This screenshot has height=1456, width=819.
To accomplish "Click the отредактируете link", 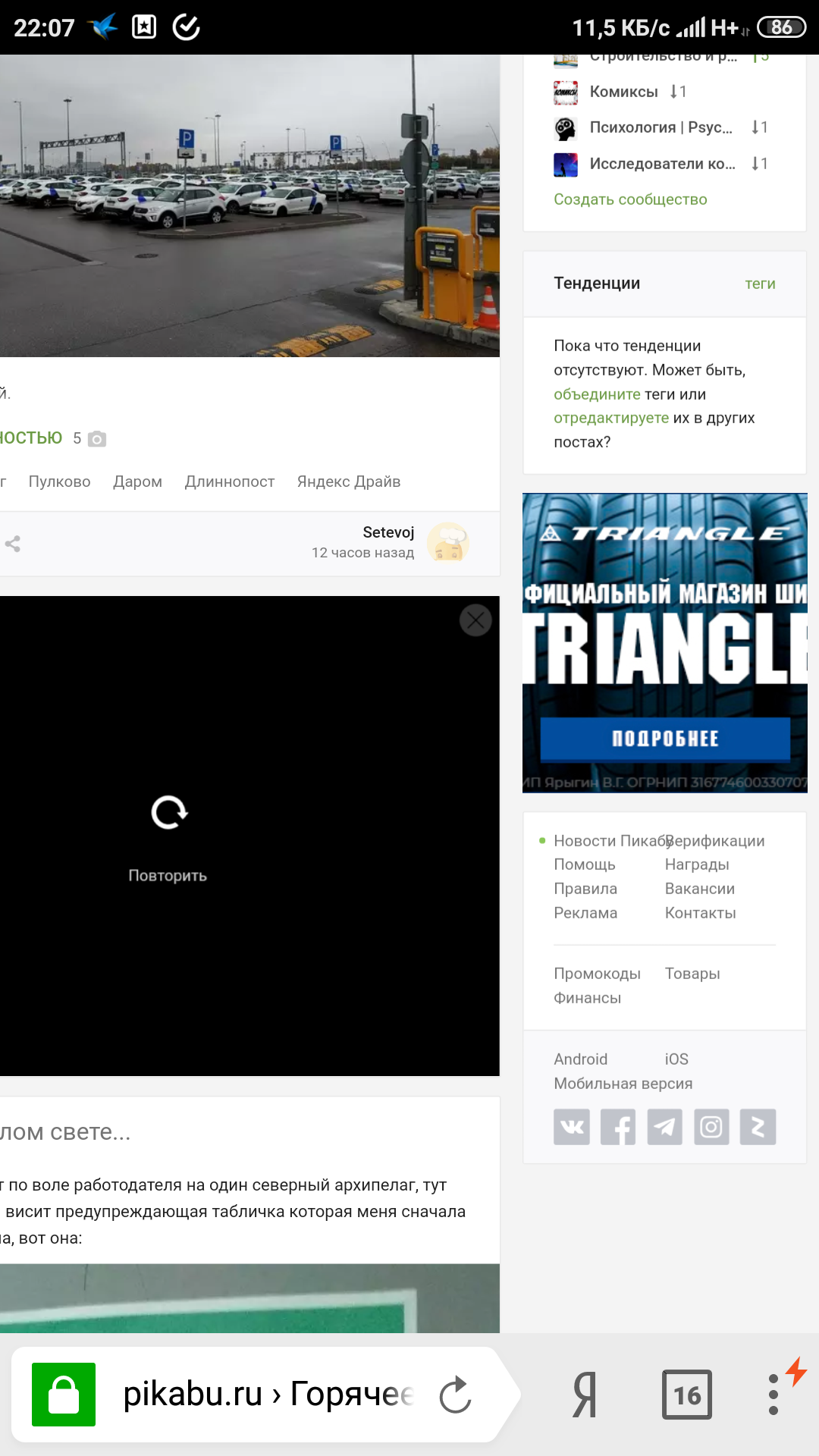I will (x=611, y=418).
